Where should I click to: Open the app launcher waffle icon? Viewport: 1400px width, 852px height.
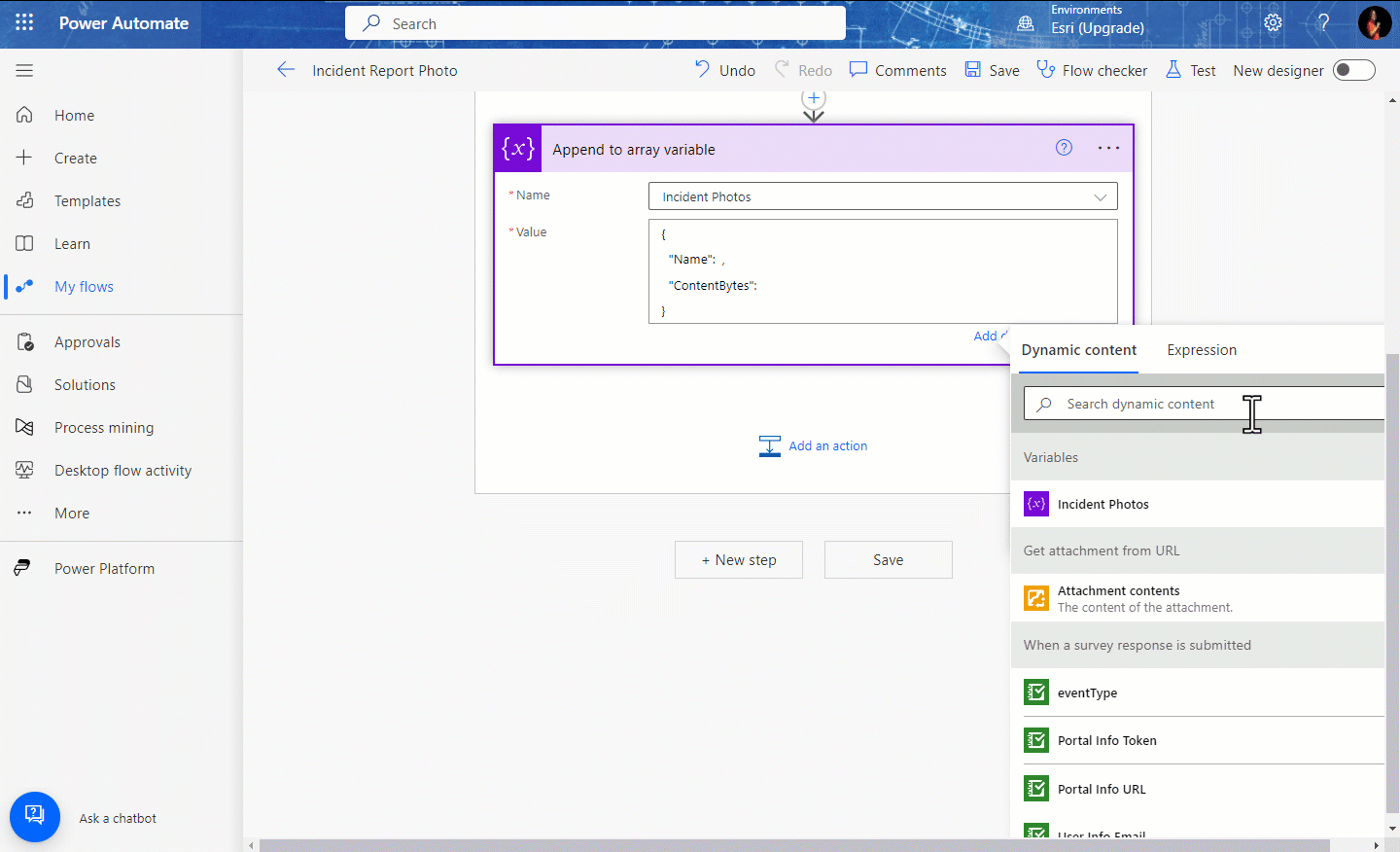coord(24,22)
